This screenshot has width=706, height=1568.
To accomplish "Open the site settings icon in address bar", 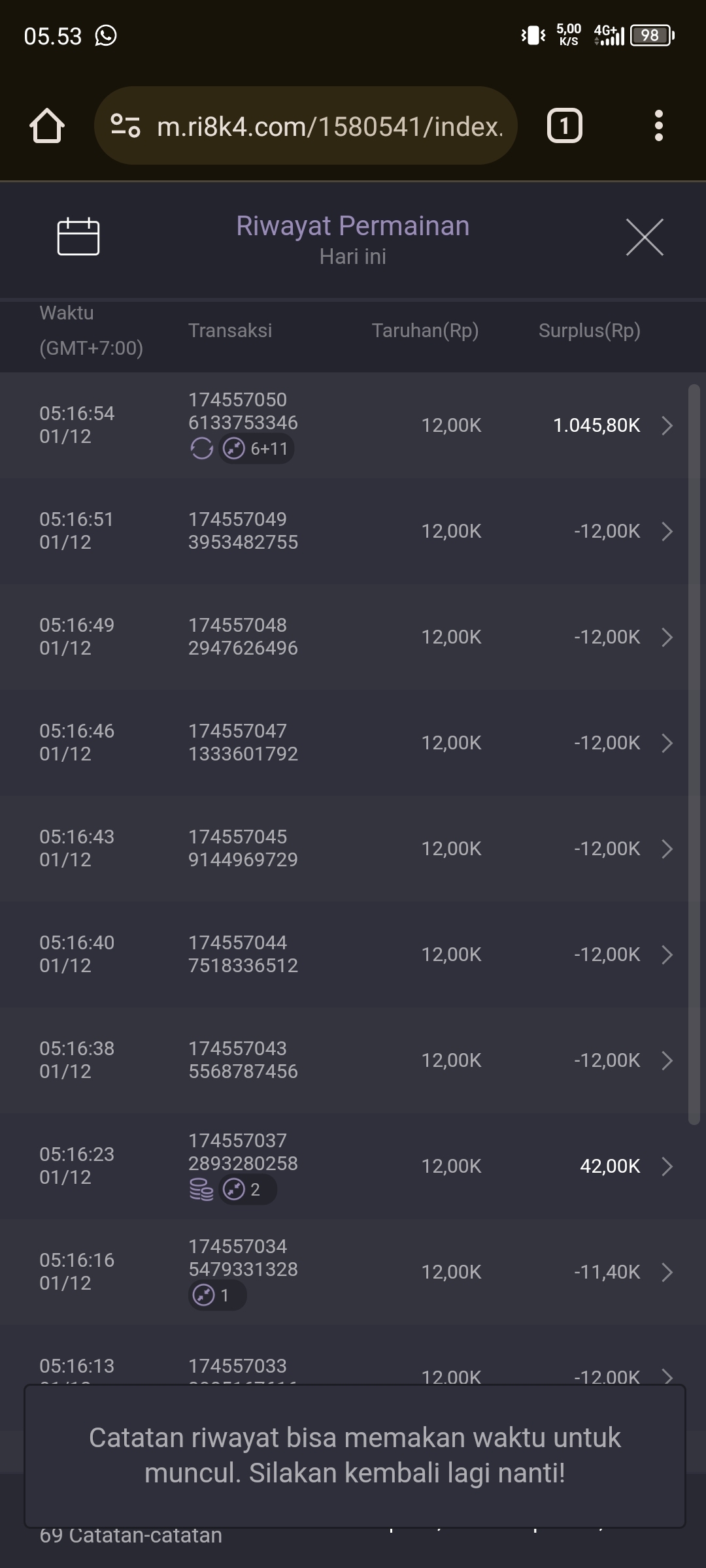I will point(125,125).
